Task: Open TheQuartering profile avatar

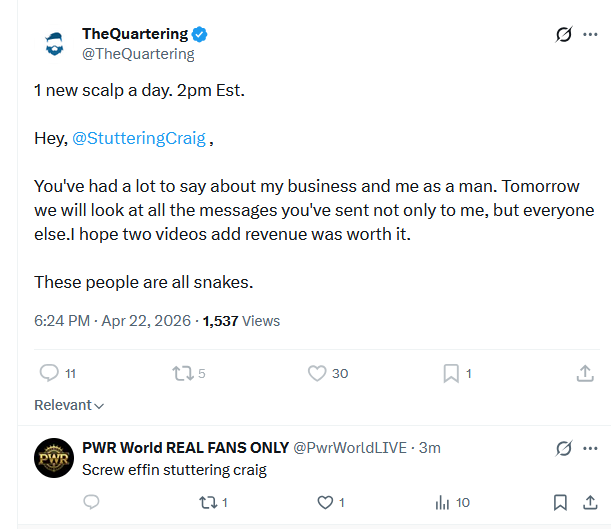Action: [x=54, y=44]
